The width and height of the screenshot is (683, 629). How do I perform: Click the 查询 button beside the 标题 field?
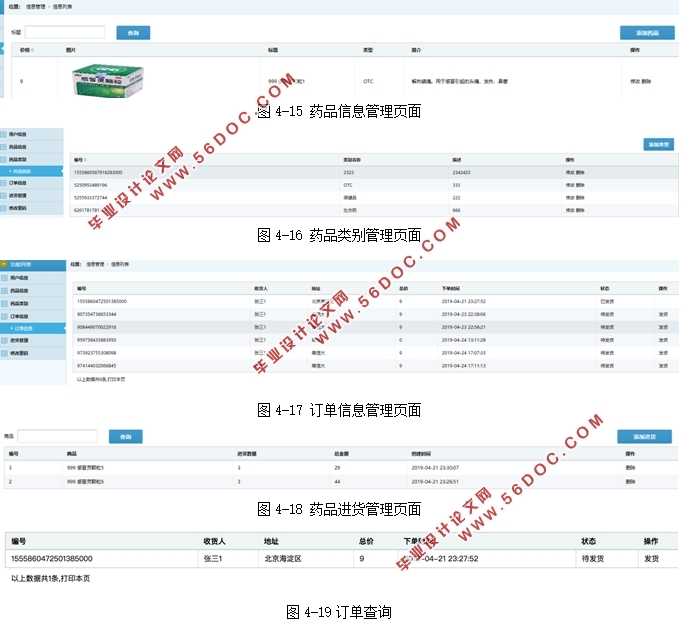pos(133,32)
